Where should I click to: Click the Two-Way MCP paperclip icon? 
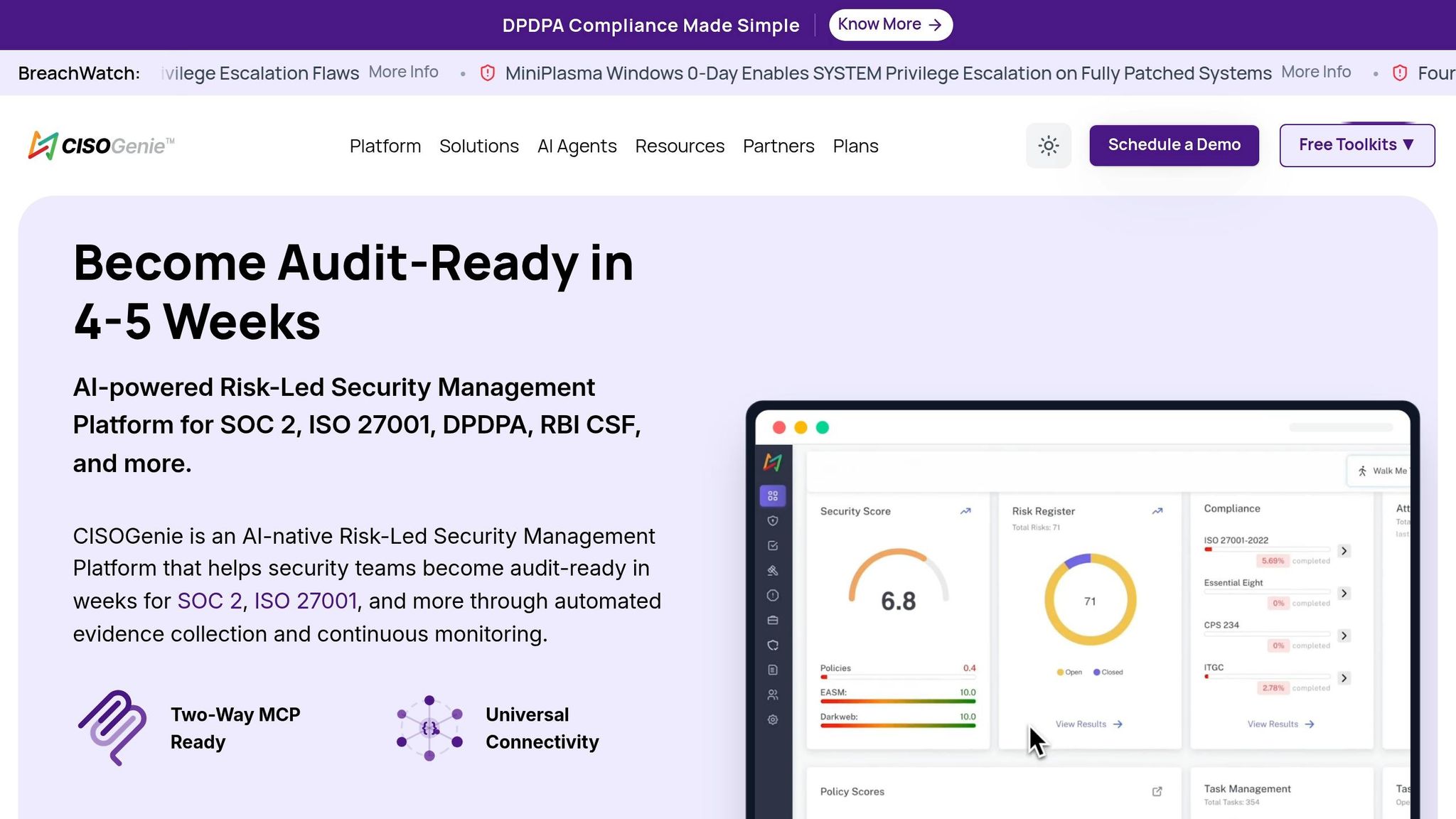(x=112, y=728)
